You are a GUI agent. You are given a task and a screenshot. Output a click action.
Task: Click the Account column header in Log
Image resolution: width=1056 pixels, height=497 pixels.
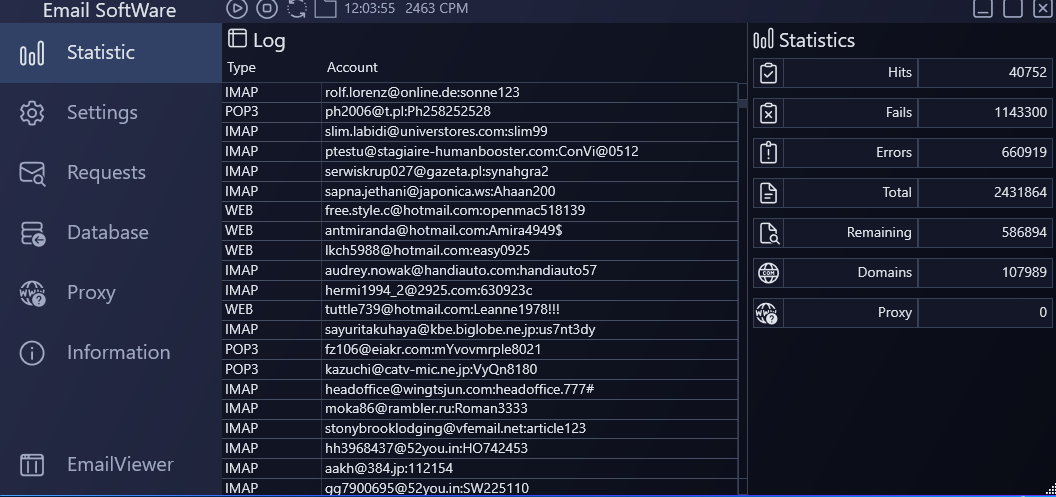click(352, 68)
